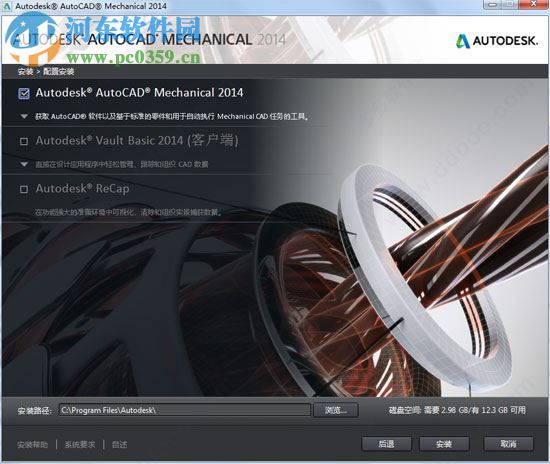Click the Autodesk AutoCAD Mechanical 2014 product title
This screenshot has height=464, width=550.
pos(139,93)
